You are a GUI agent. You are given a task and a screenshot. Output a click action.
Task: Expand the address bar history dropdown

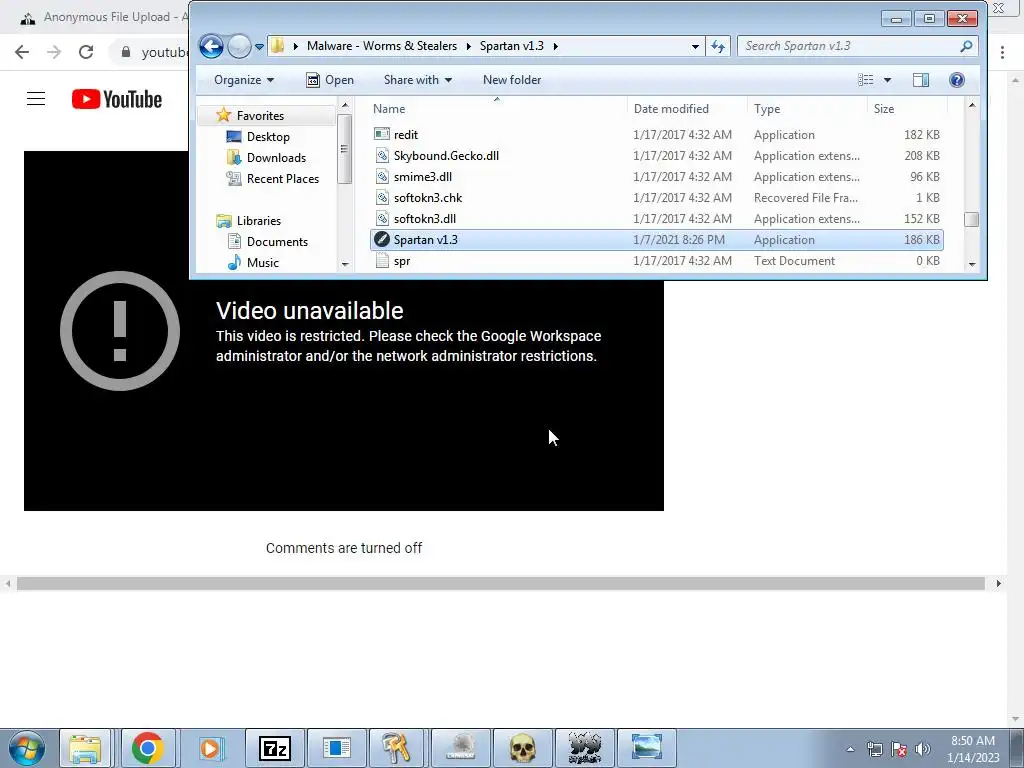click(x=695, y=46)
